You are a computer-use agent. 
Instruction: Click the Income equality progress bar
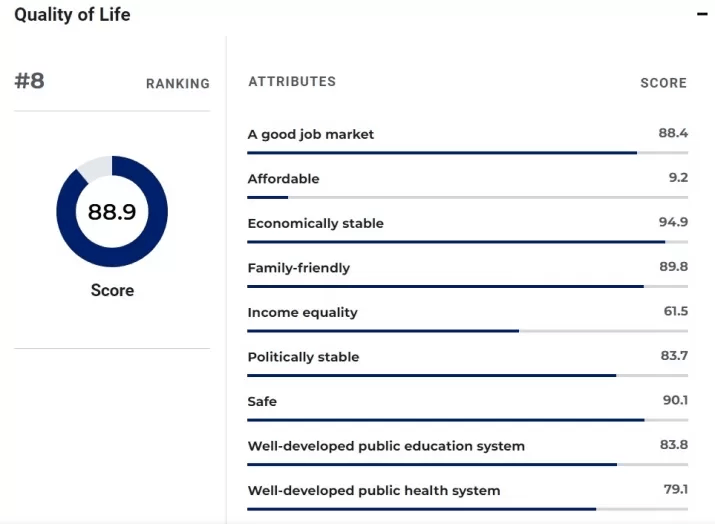point(467,331)
